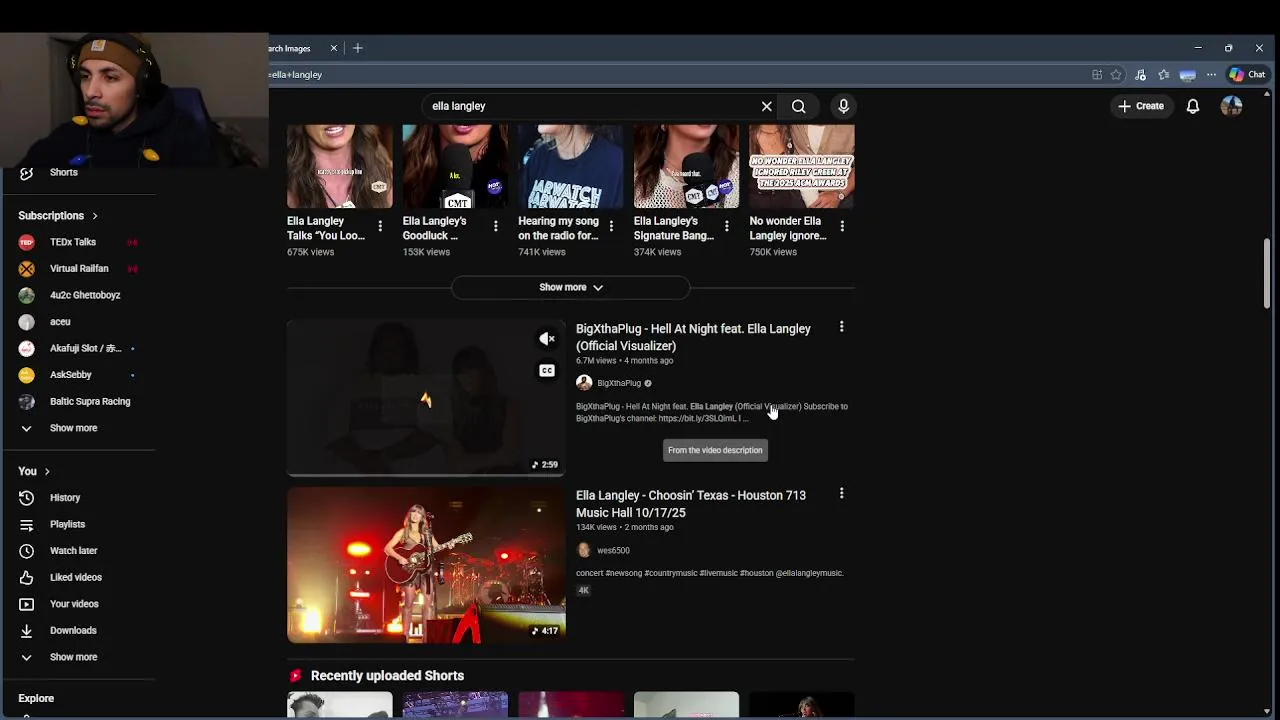Viewport: 1280px width, 720px height.
Task: Toggle captions on Hell At Night preview
Action: pos(547,371)
